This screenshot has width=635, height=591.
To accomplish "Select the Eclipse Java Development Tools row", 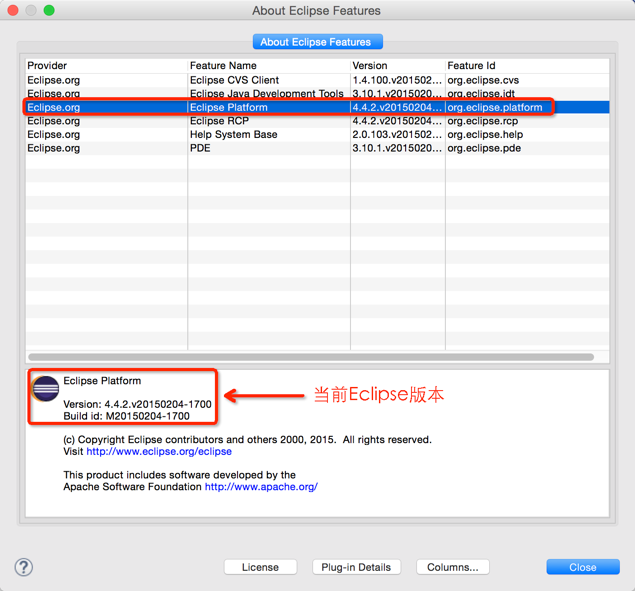I will pos(266,94).
